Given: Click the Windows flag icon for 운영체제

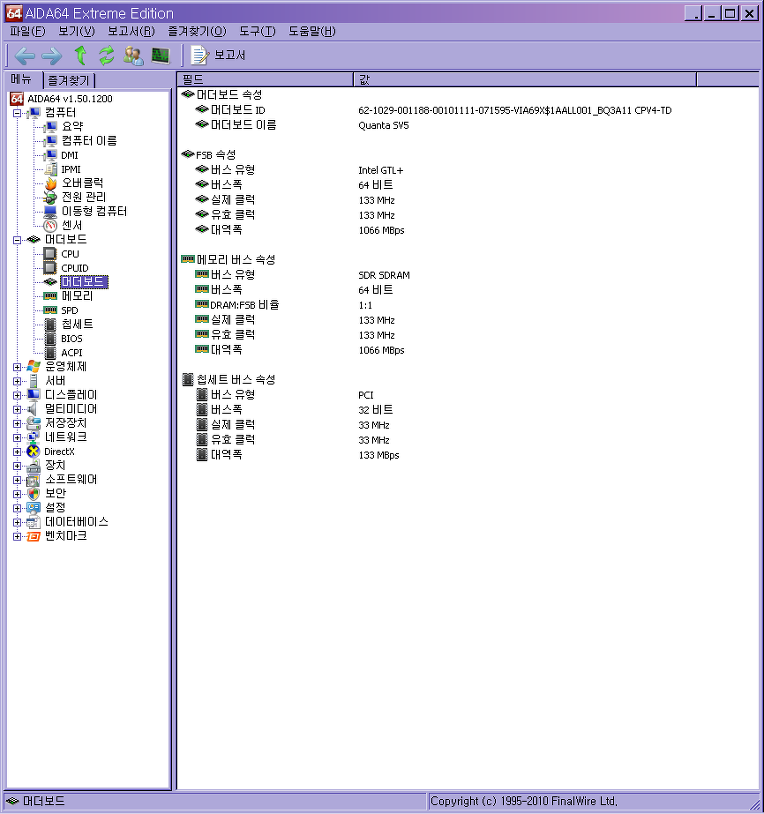Looking at the screenshot, I should [x=34, y=367].
